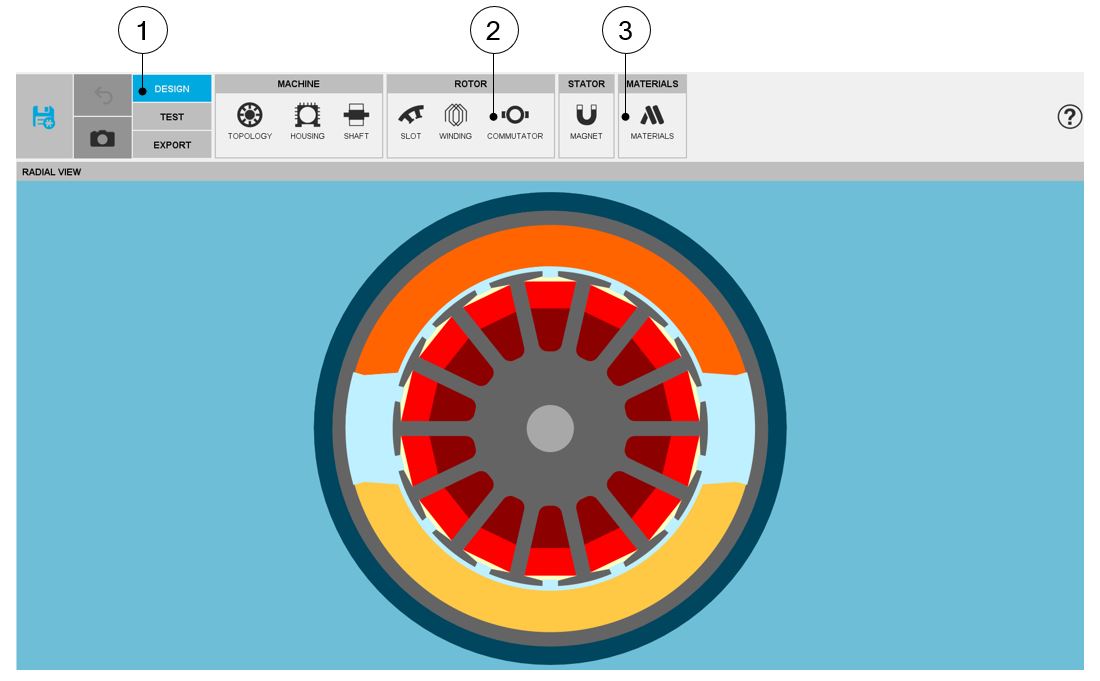Click the orange upper magnet in the view
Screen dimensions: 1100x681
tap(550, 248)
